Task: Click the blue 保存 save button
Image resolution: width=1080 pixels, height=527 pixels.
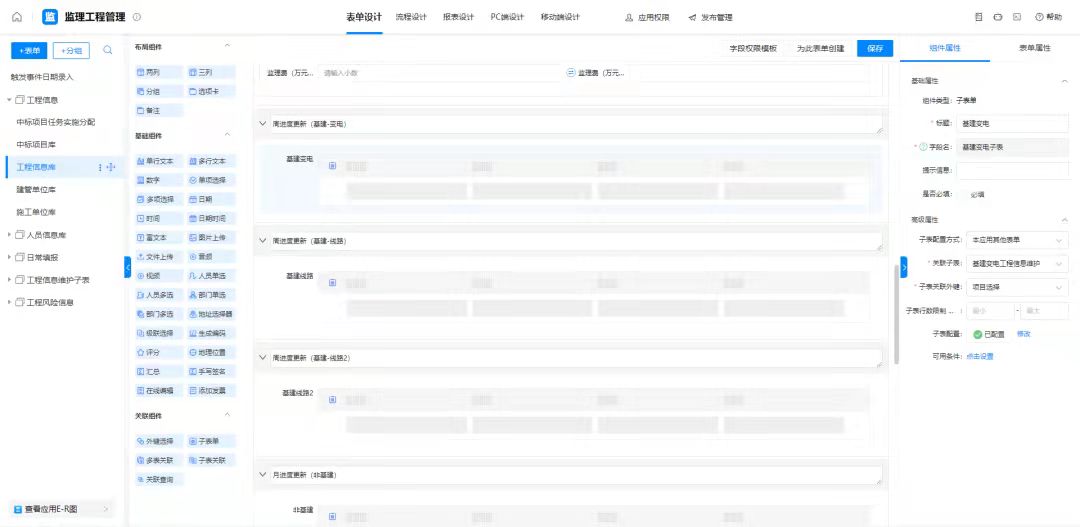Action: [x=875, y=49]
